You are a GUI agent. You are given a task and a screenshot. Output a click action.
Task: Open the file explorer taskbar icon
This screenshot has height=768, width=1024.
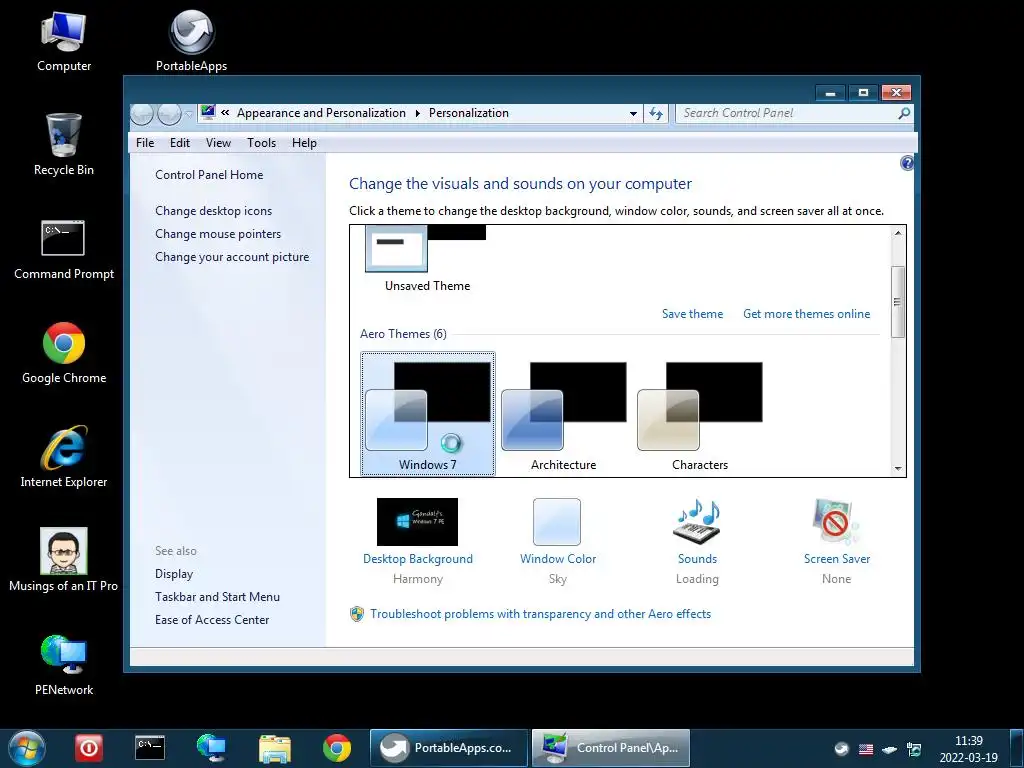point(274,748)
